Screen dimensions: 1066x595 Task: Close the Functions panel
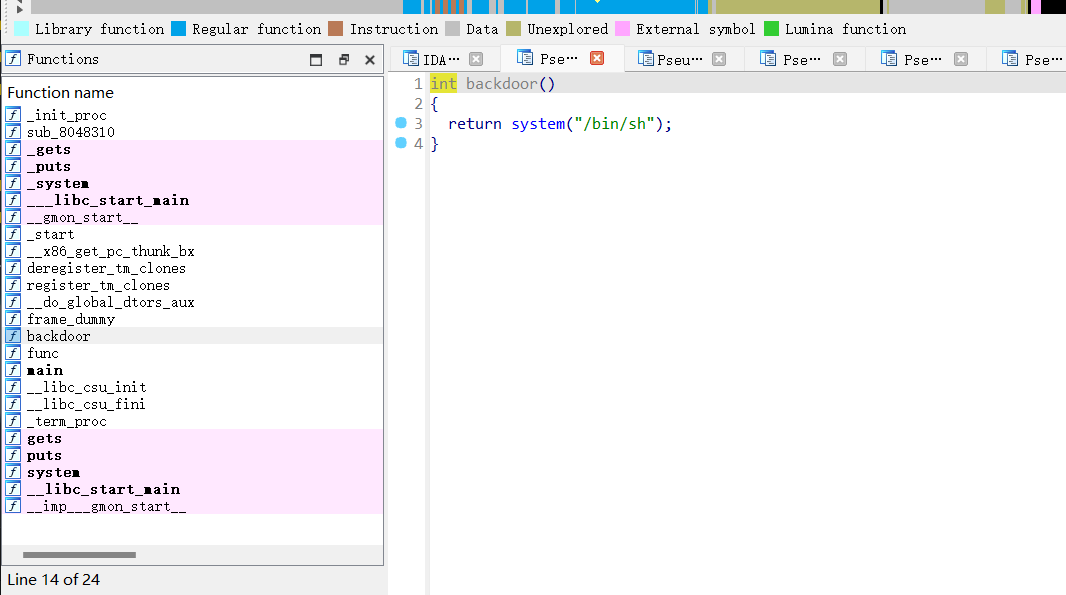click(370, 60)
